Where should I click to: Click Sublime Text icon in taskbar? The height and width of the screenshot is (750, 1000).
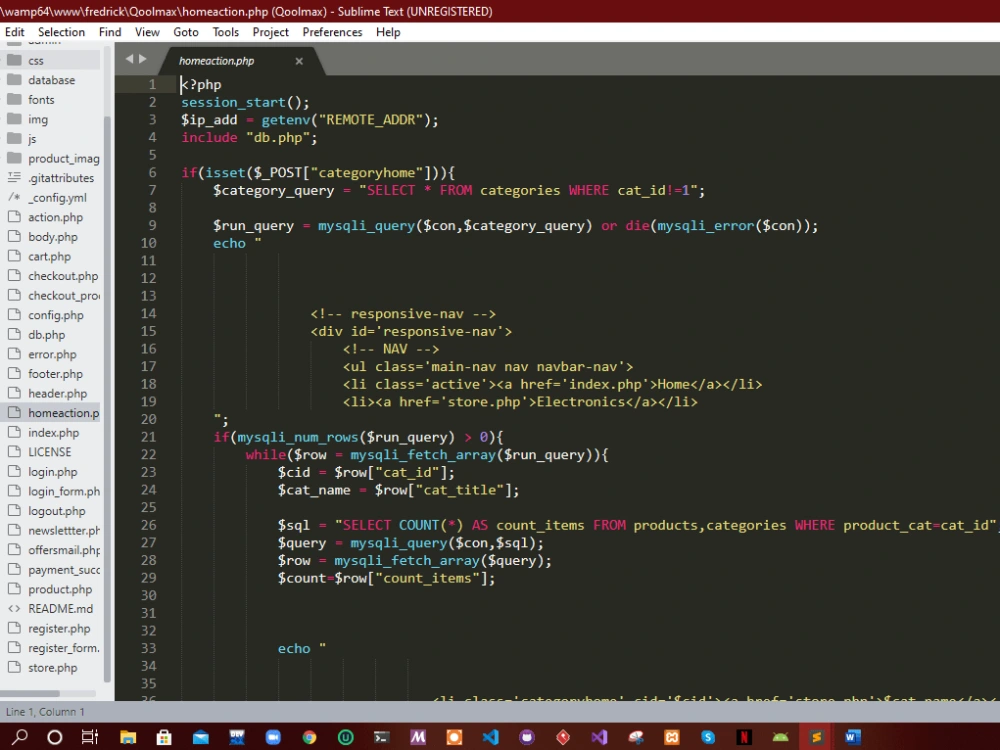(x=816, y=737)
